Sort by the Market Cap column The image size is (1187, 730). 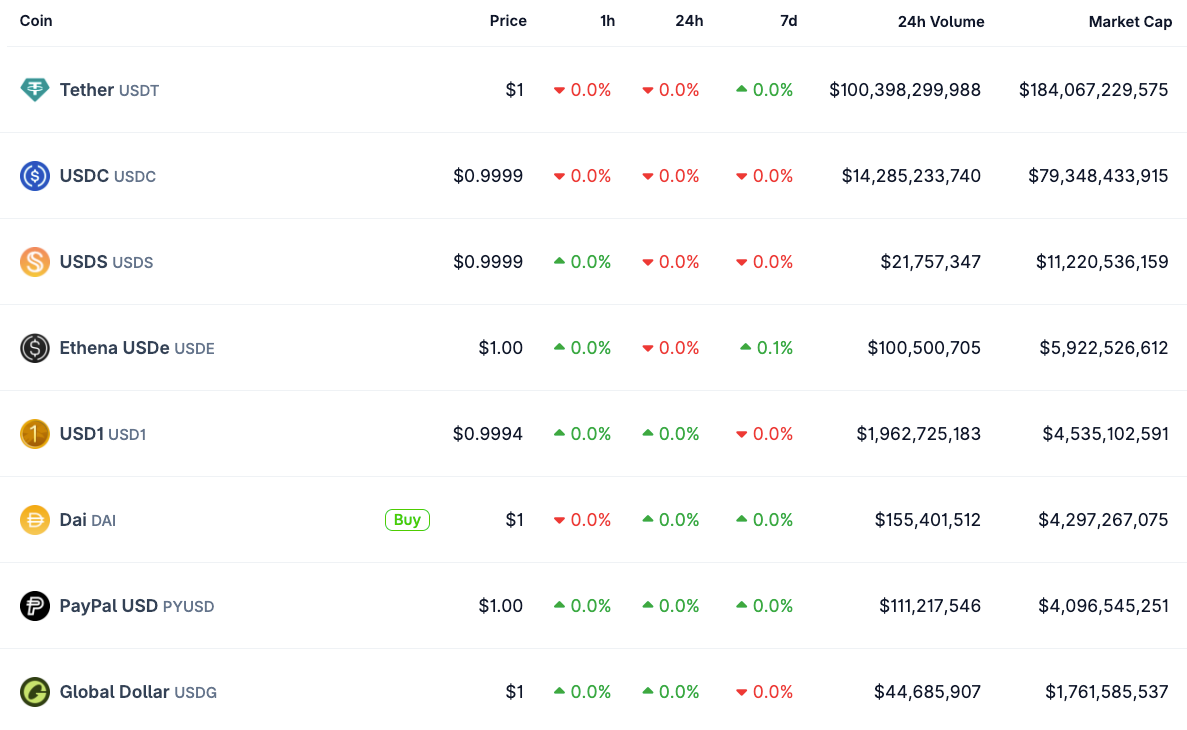[1130, 21]
